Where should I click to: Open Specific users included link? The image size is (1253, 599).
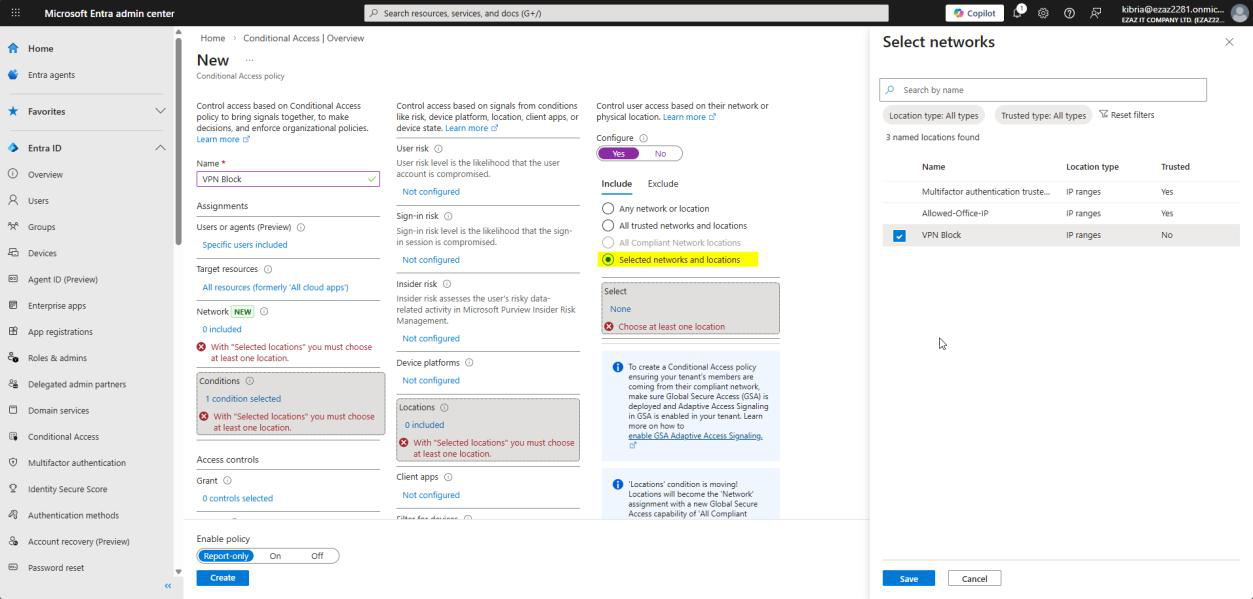tap(245, 244)
